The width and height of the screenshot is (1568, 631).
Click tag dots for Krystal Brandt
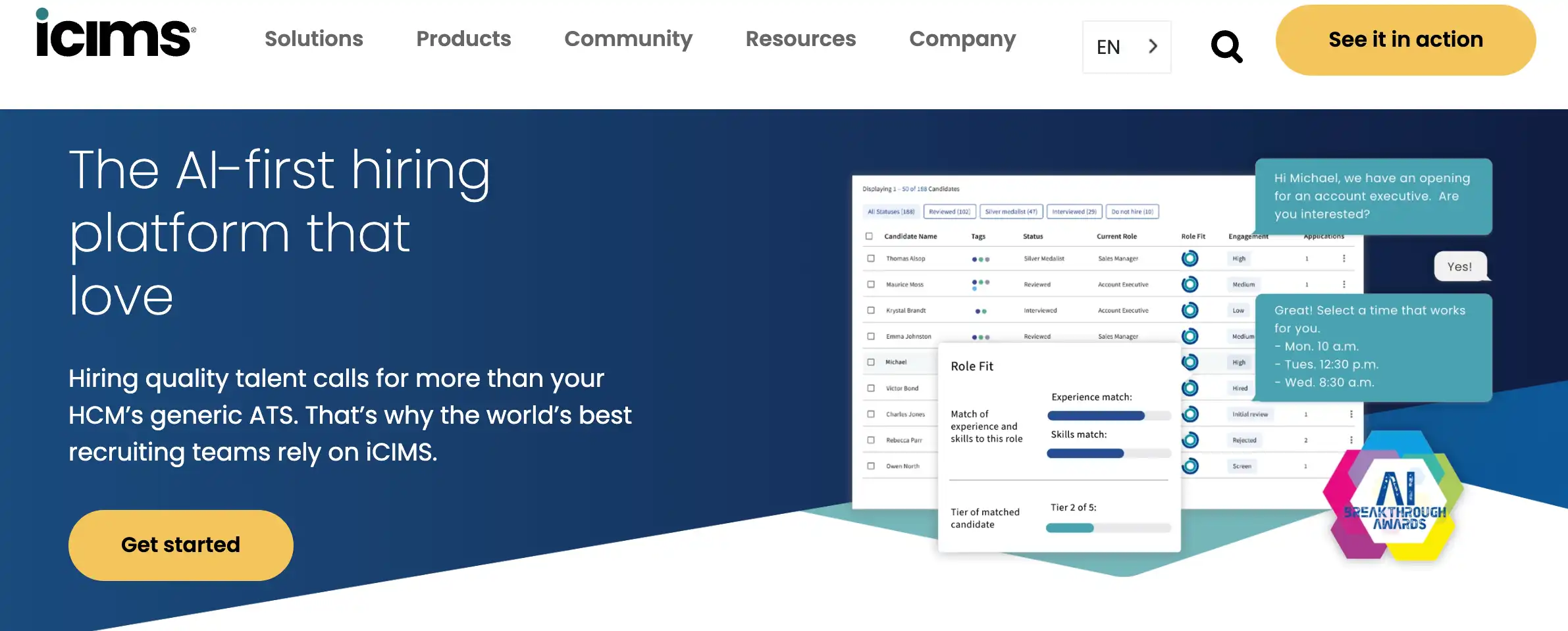click(x=981, y=311)
